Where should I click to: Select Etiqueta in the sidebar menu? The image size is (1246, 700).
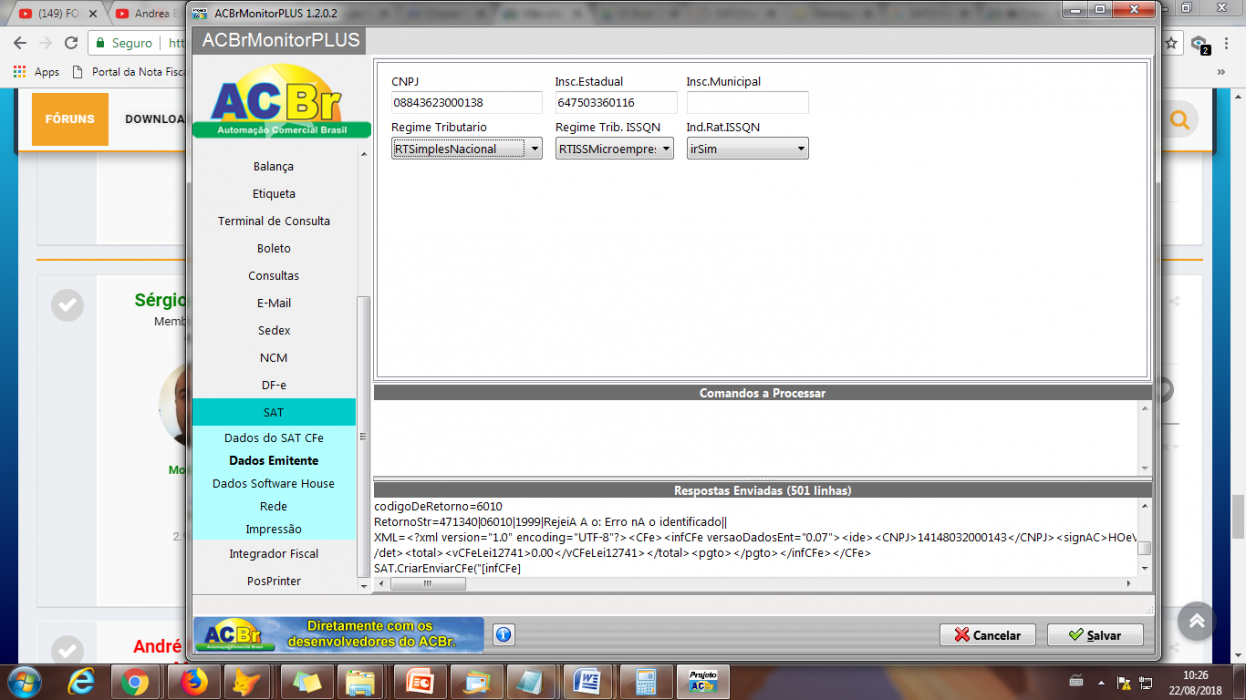tap(274, 194)
